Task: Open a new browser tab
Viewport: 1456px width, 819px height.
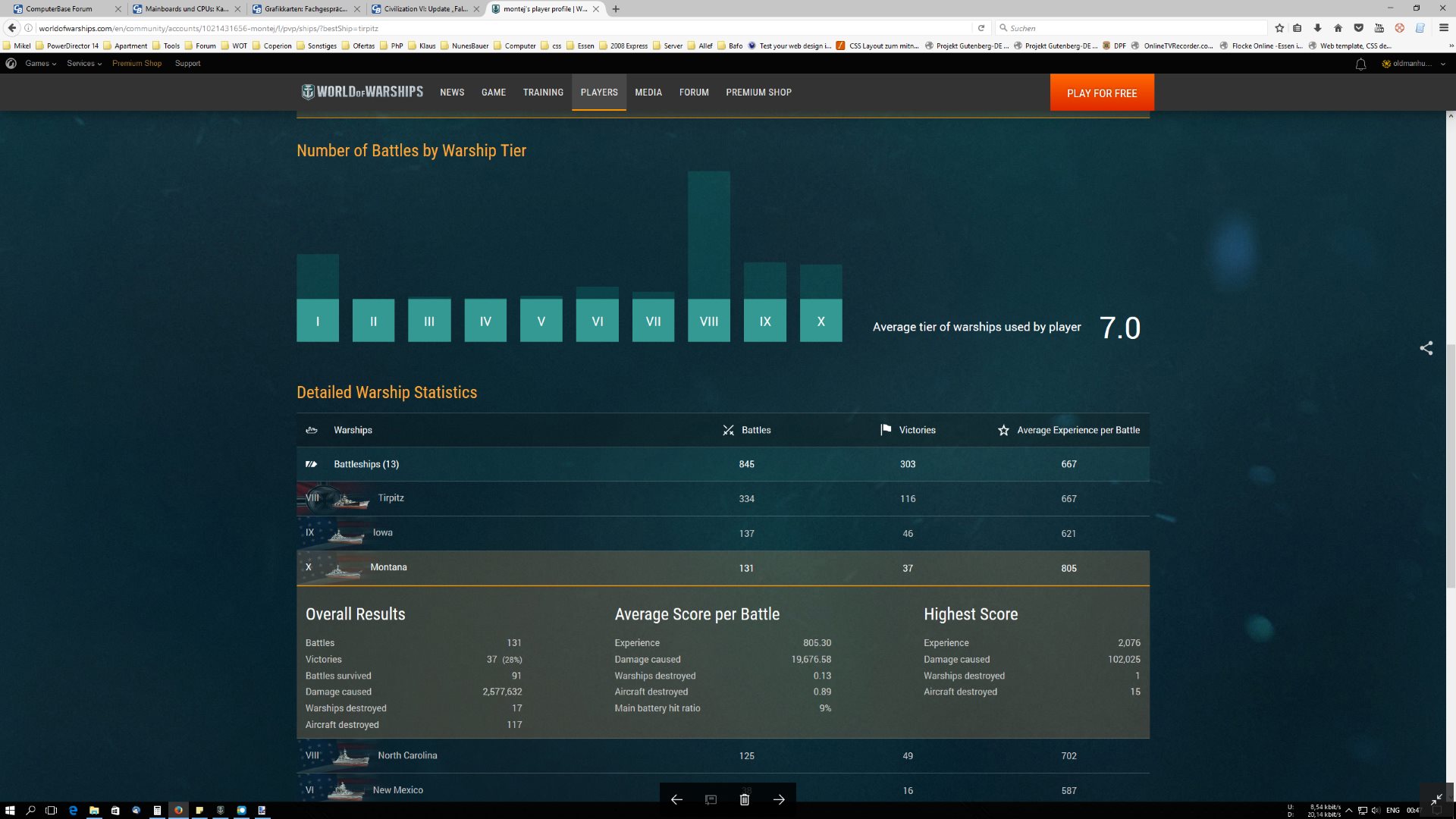Action: click(616, 9)
